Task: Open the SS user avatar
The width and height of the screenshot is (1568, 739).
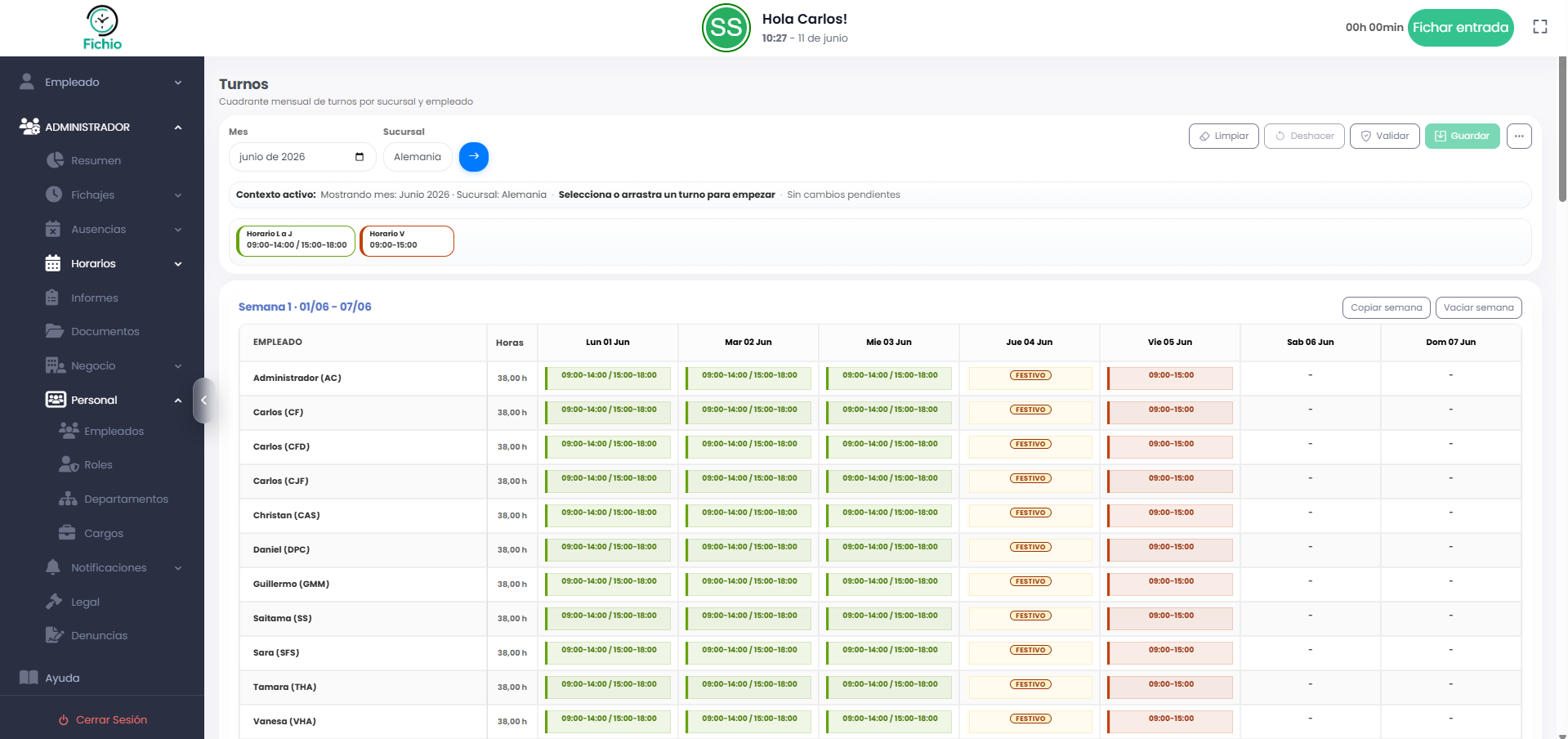Action: [726, 28]
